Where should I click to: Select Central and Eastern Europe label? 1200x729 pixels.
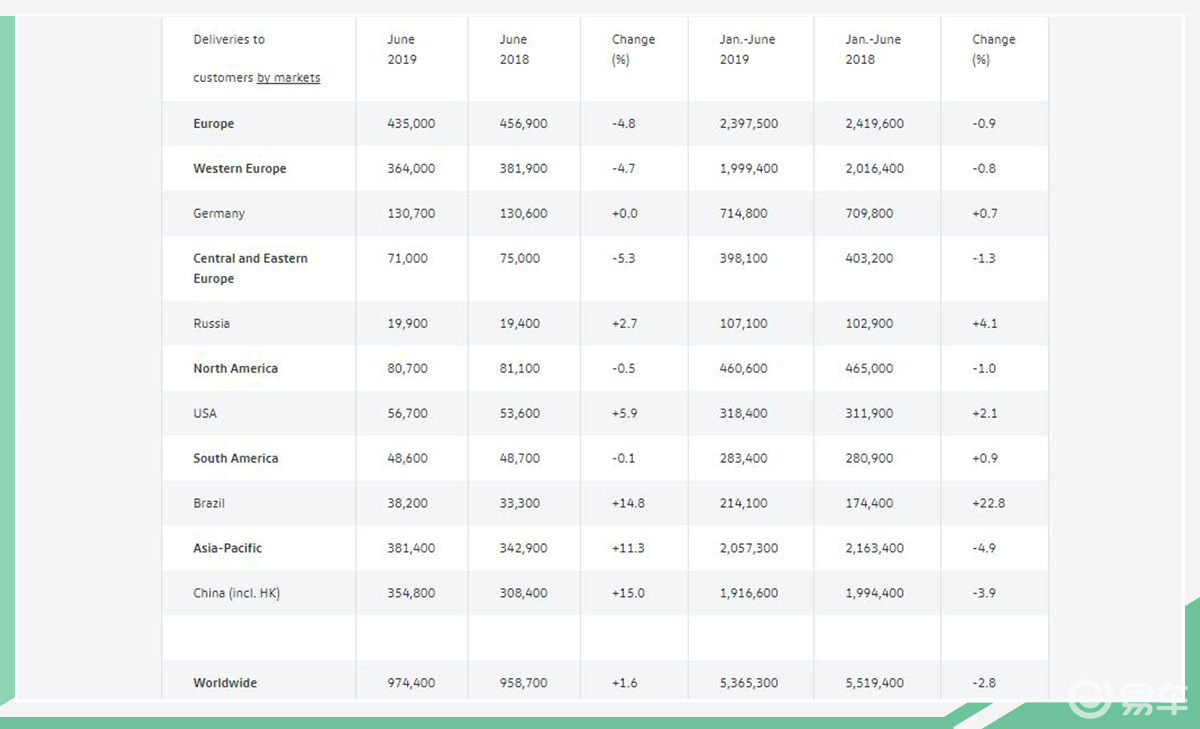[250, 268]
